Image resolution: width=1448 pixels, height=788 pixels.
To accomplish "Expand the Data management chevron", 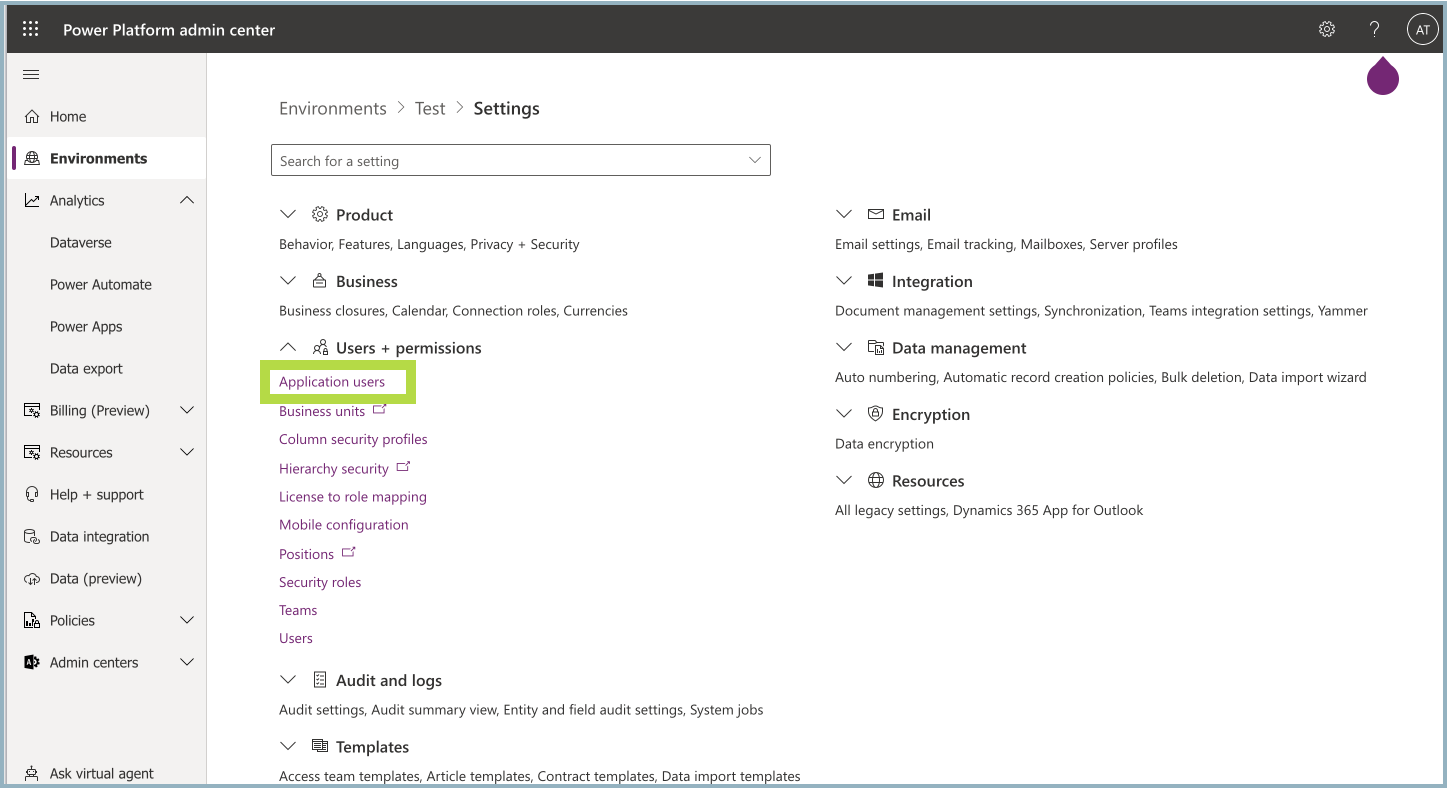I will 844,348.
